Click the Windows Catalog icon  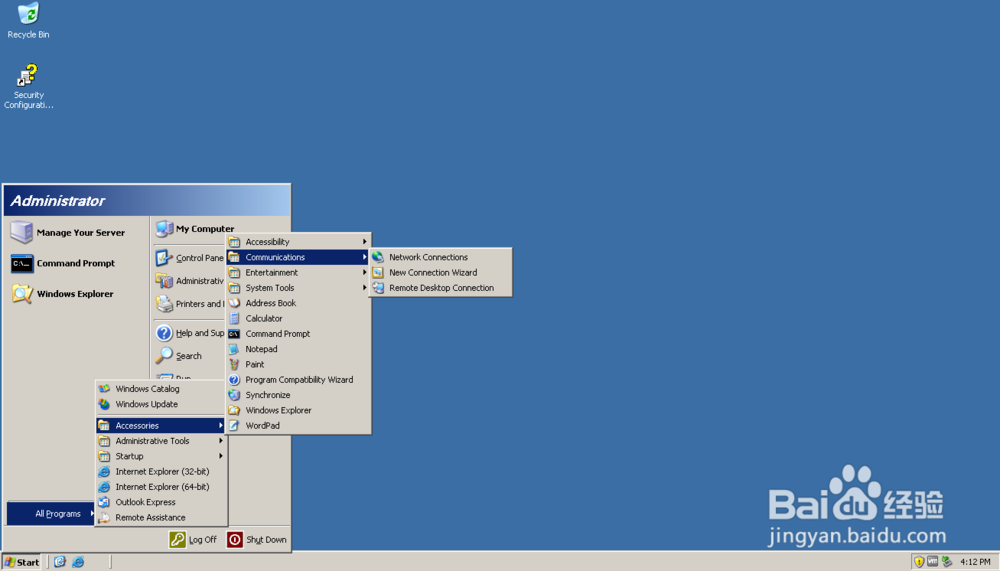coord(104,389)
